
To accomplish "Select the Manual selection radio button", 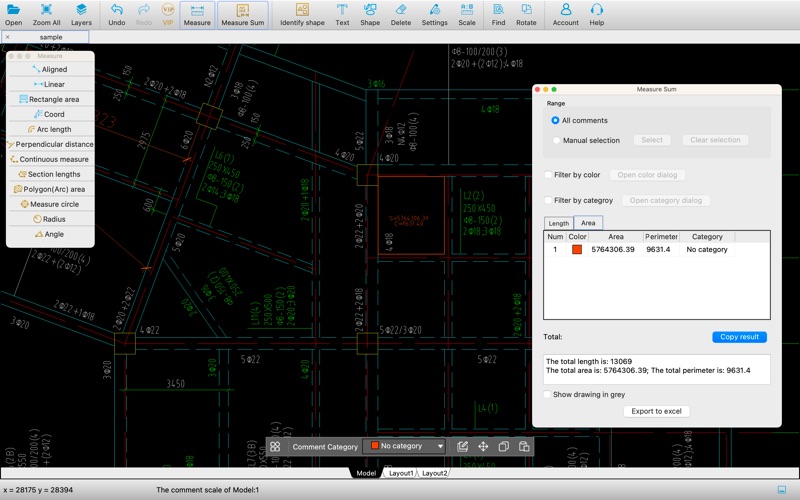I will click(556, 141).
